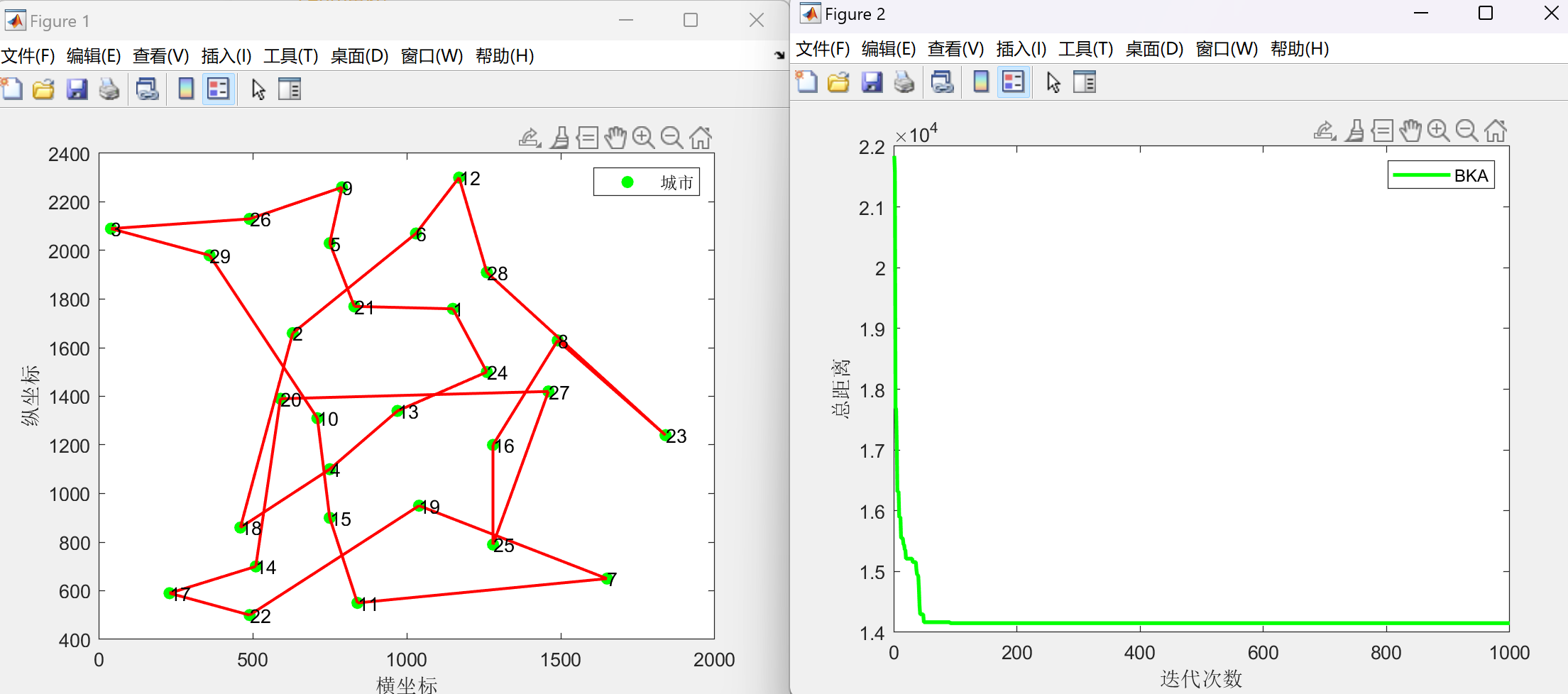Open 帮助(H) menu in Figure 2
This screenshot has width=1568, height=694.
[x=1299, y=49]
